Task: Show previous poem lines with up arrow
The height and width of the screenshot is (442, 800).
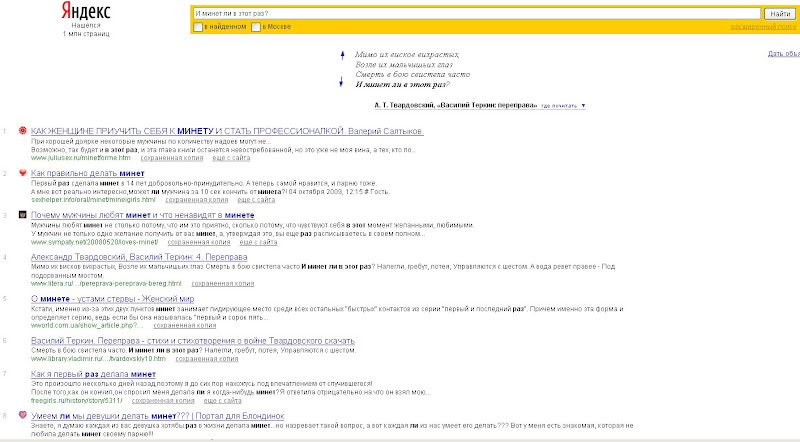Action: pos(342,55)
